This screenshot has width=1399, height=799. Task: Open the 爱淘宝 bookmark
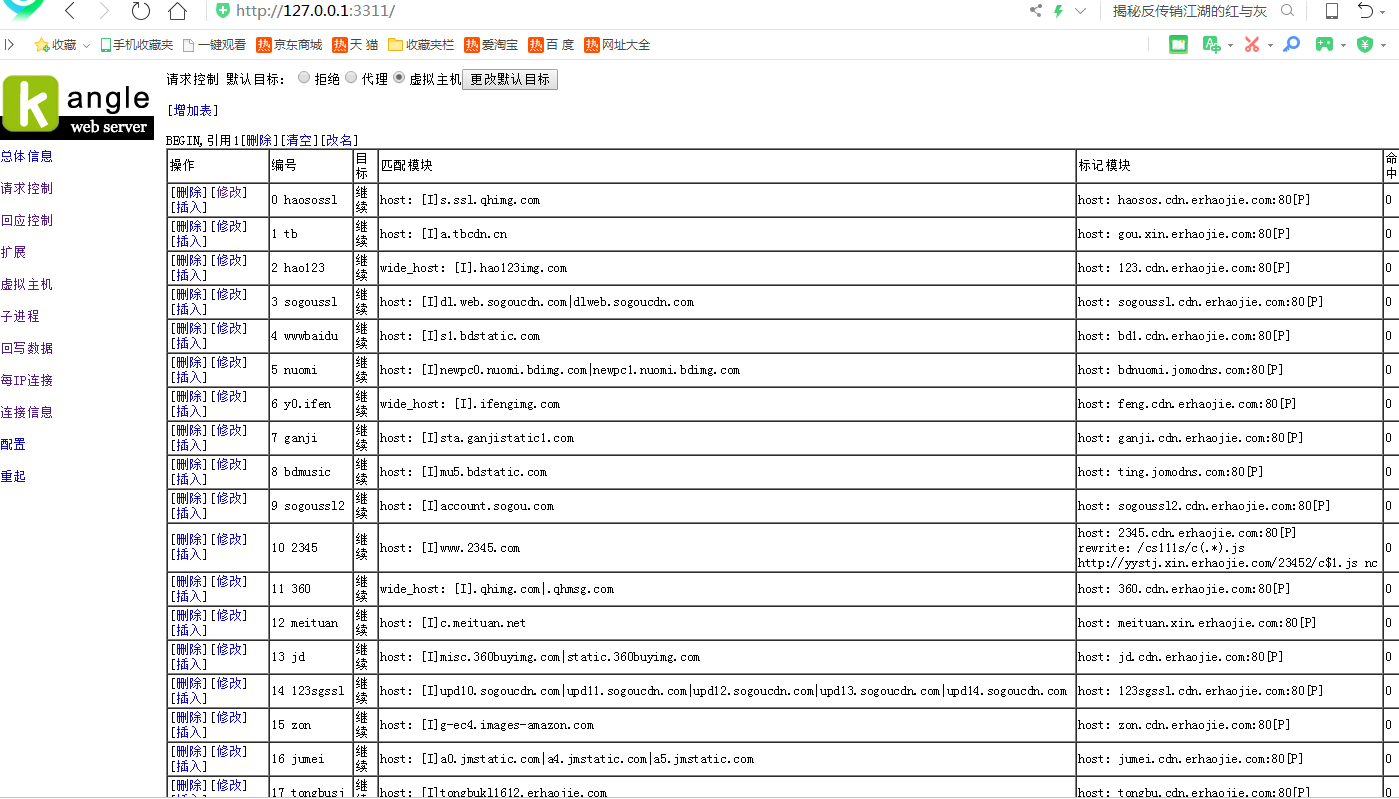click(x=491, y=45)
